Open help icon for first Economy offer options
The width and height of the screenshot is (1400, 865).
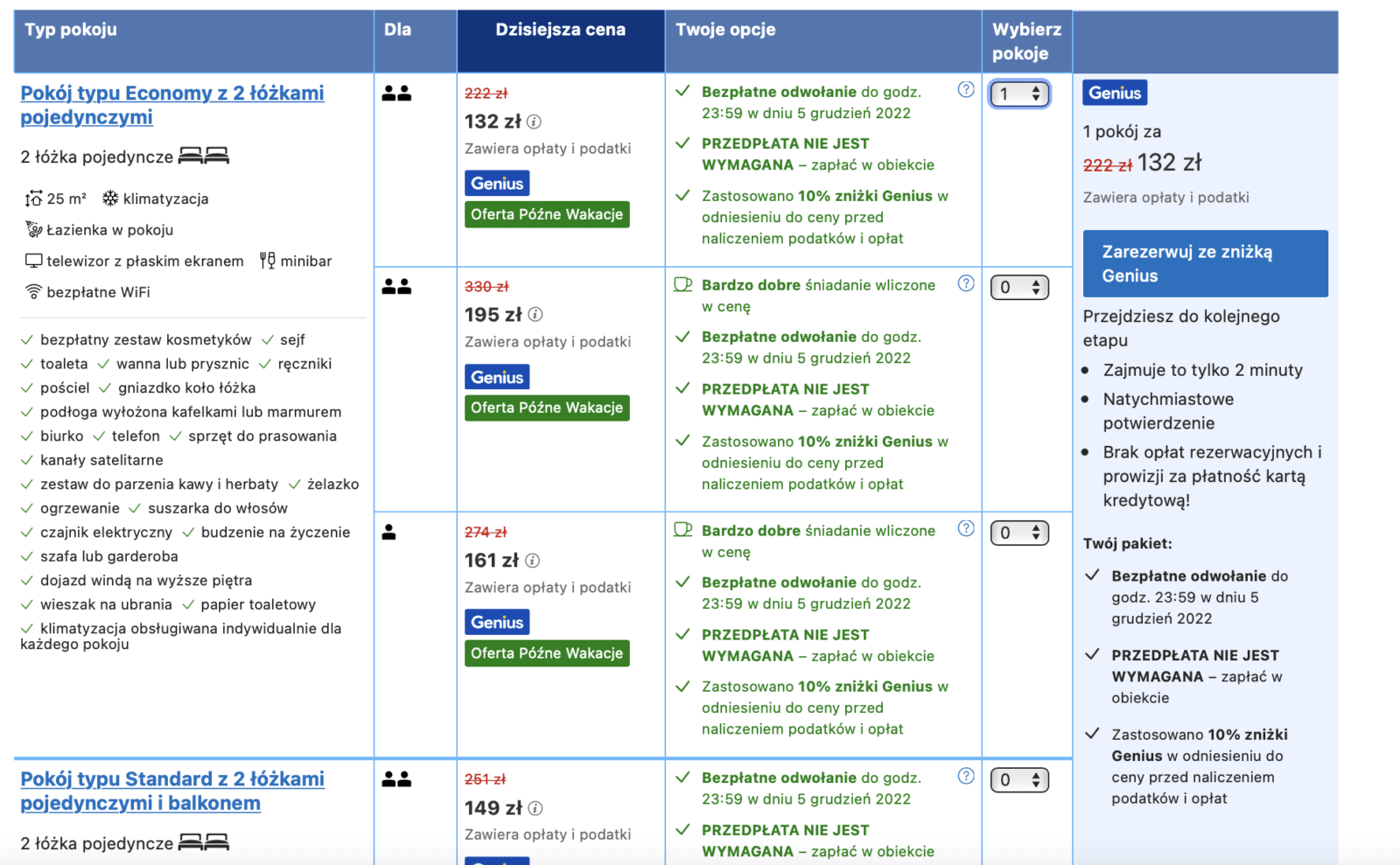(966, 90)
